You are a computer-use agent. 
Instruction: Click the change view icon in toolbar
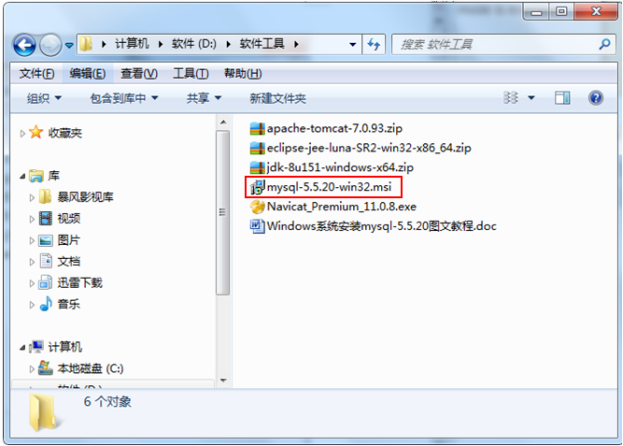[x=511, y=98]
